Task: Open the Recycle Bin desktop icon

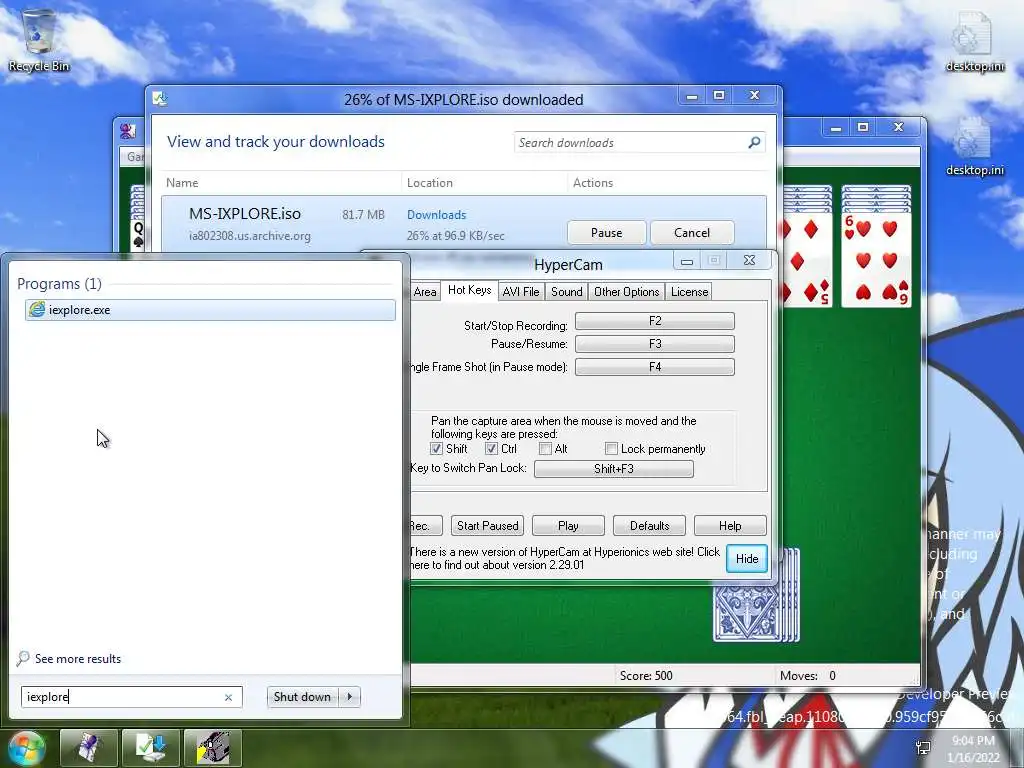Action: 39,39
